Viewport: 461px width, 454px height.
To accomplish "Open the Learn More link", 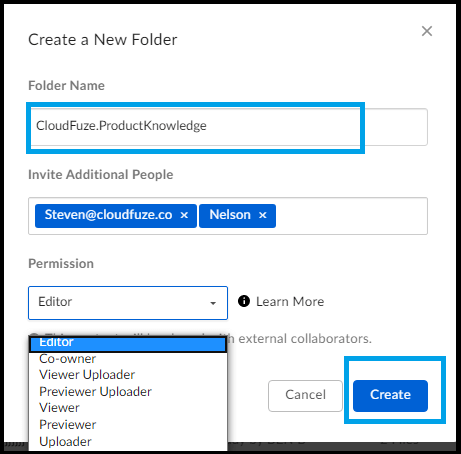I will (290, 301).
